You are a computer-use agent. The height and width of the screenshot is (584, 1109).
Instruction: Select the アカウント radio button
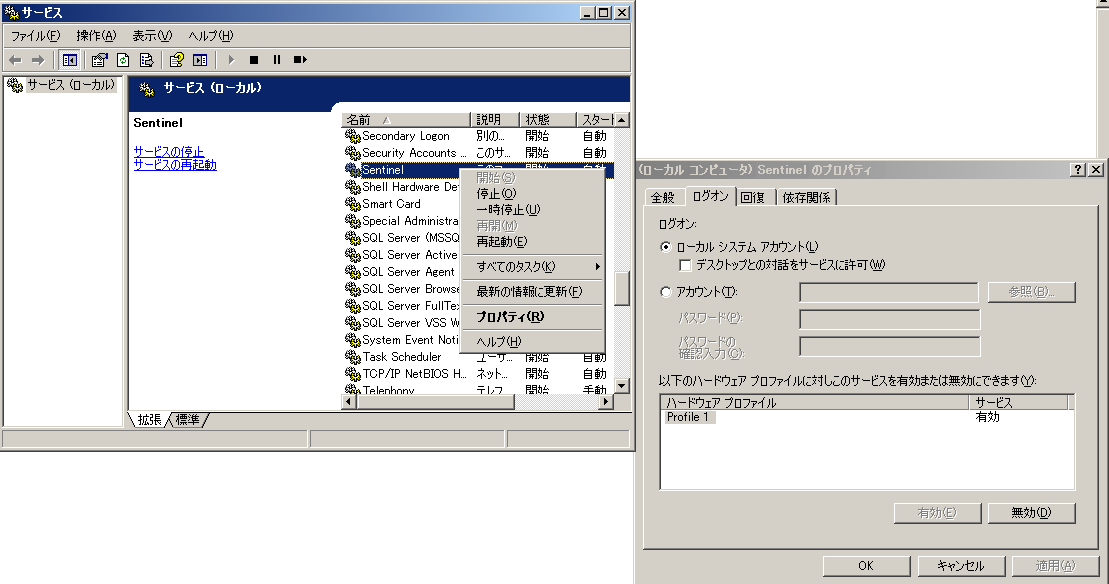666,292
